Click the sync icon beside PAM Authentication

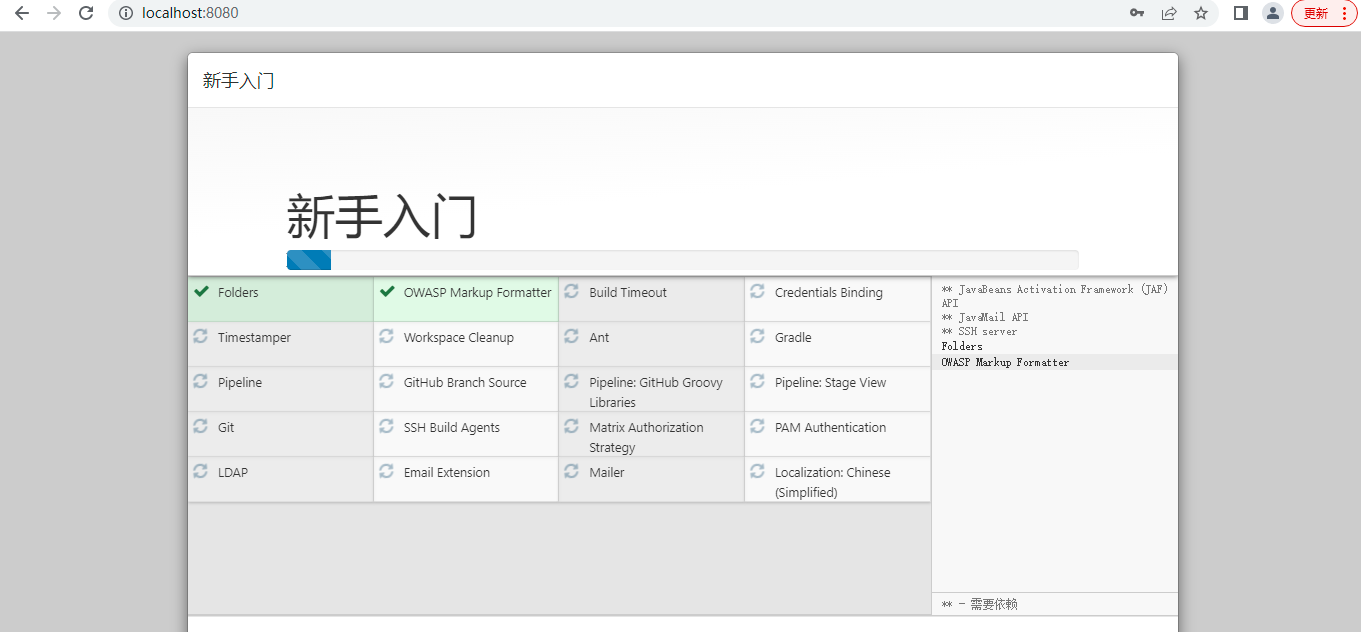(757, 426)
